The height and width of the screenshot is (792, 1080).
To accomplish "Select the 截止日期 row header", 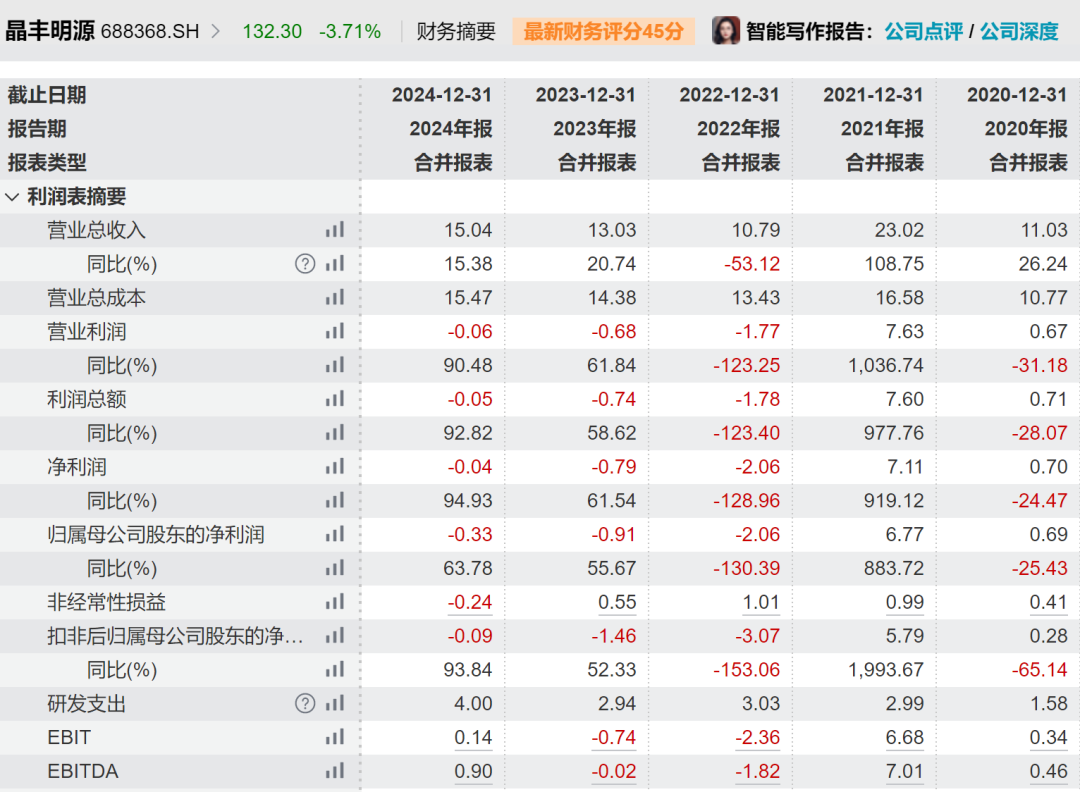I will pyautogui.click(x=47, y=95).
